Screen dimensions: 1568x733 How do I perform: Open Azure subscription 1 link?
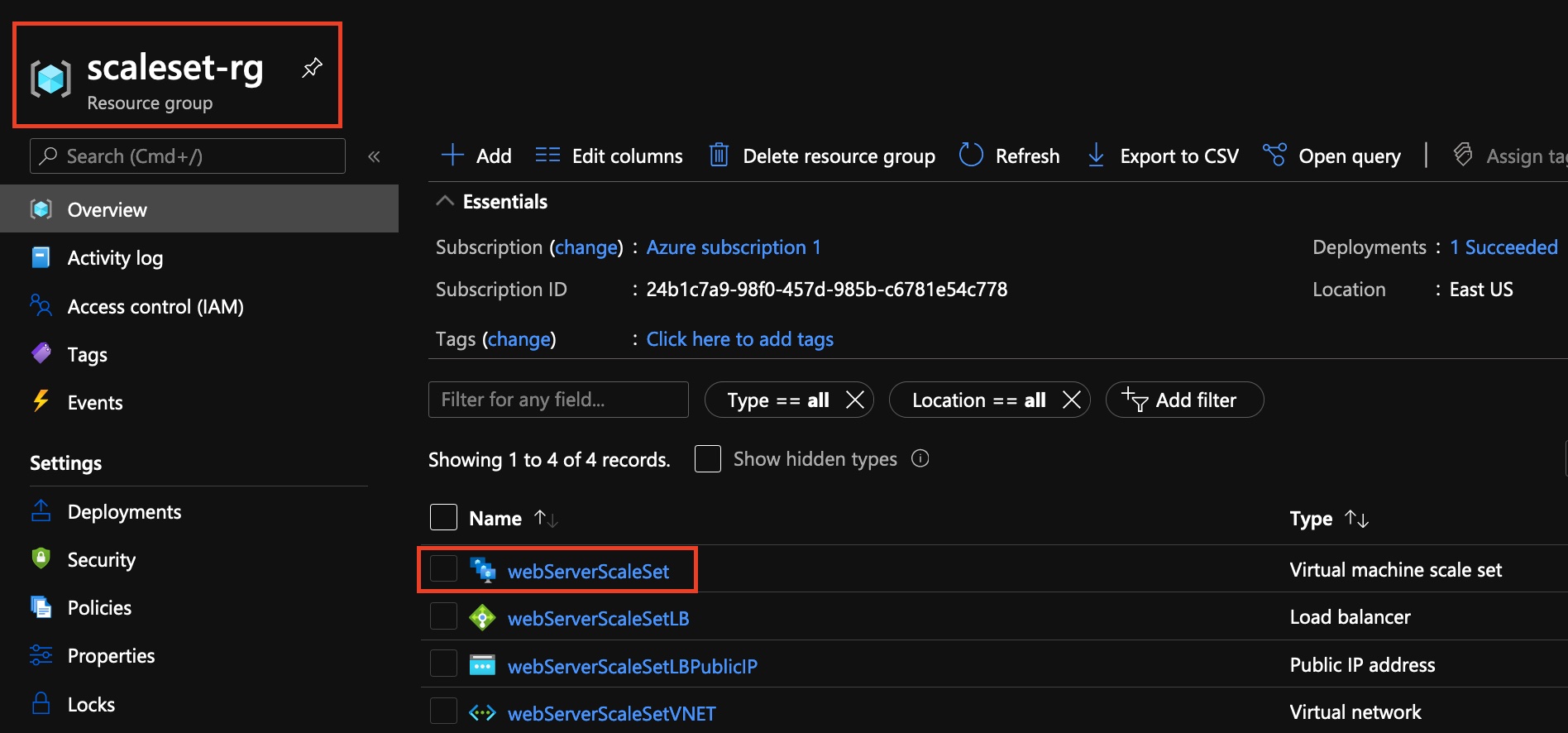tap(734, 247)
